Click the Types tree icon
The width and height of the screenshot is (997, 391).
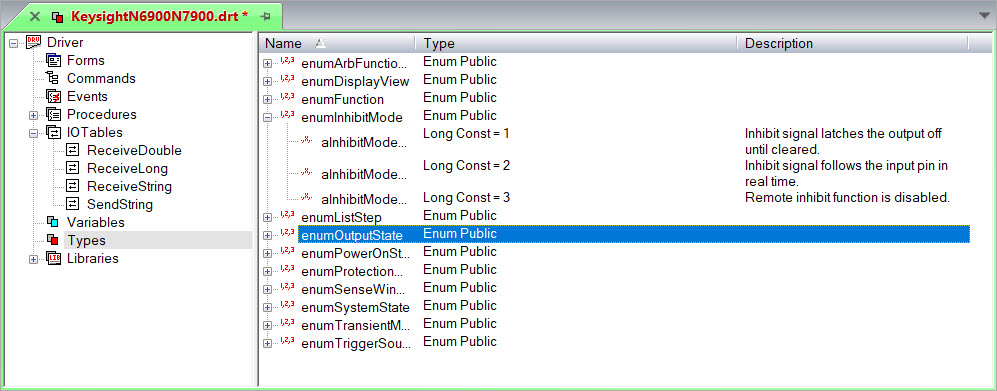[53, 240]
